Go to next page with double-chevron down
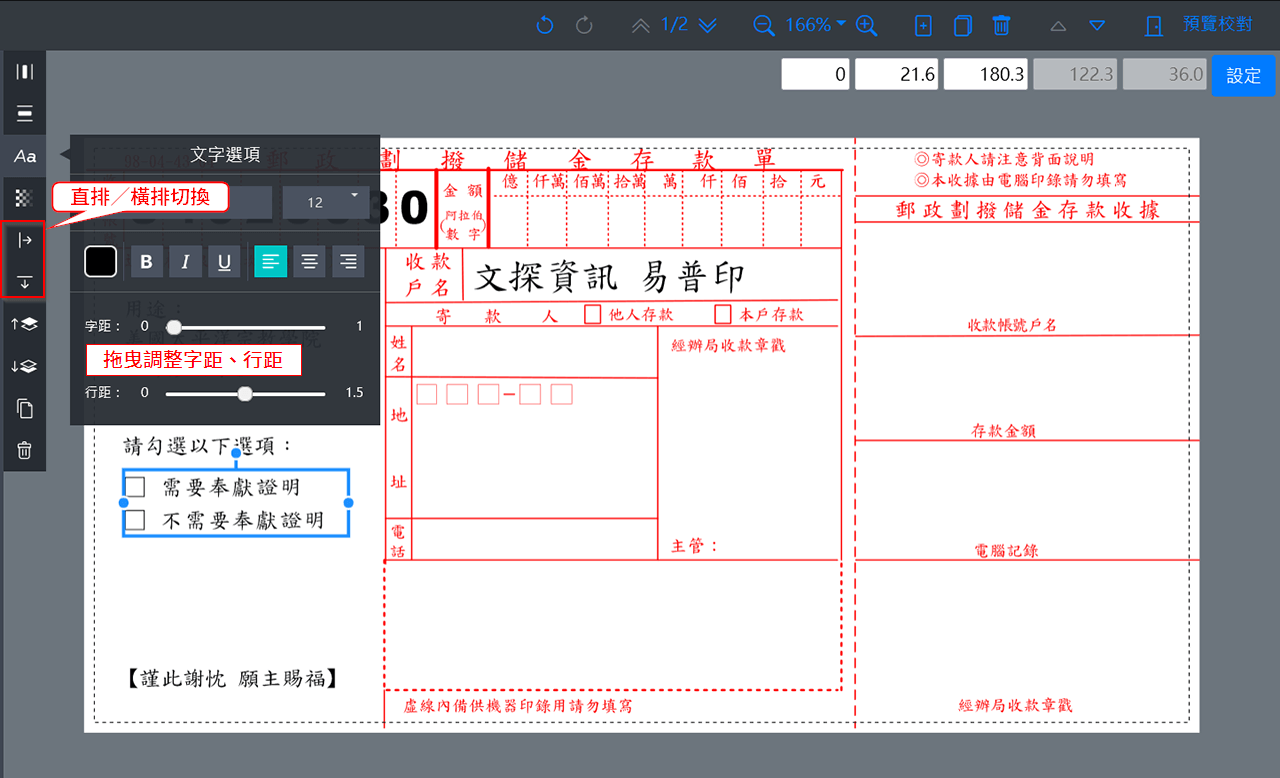 708,25
